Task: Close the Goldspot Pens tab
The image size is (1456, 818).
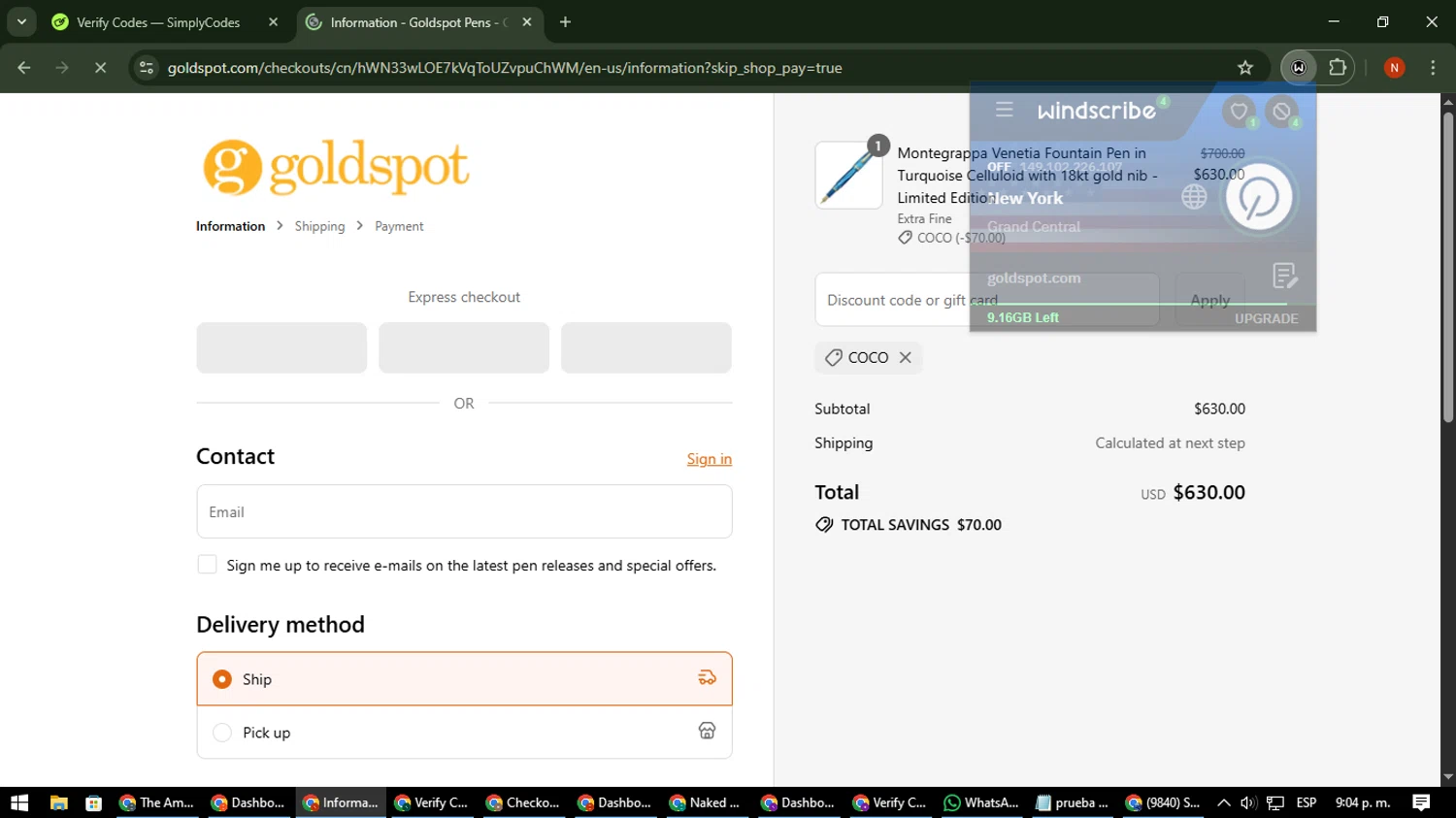Action: [x=527, y=22]
